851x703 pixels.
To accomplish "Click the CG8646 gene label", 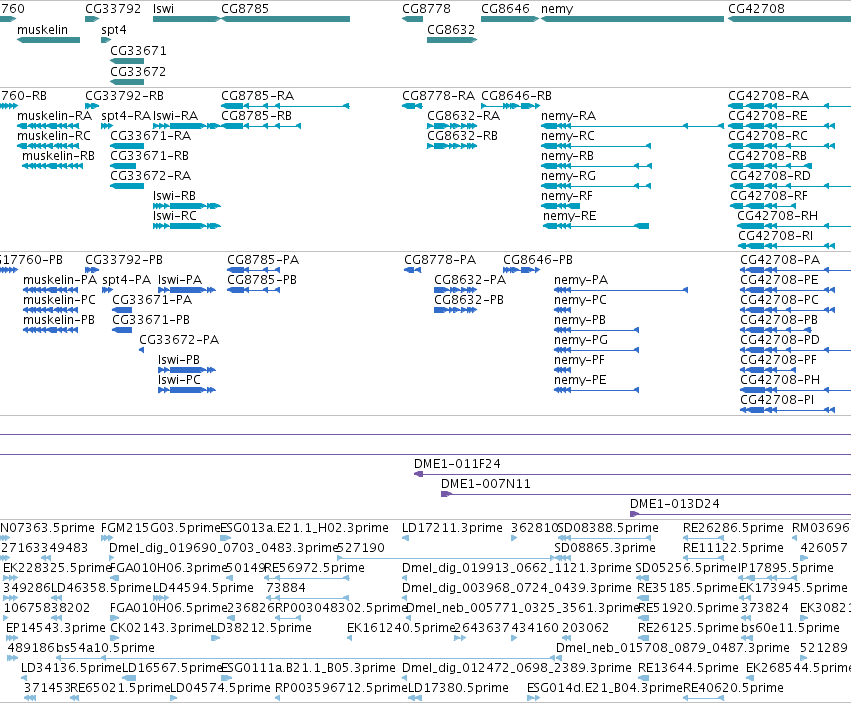I will (505, 9).
